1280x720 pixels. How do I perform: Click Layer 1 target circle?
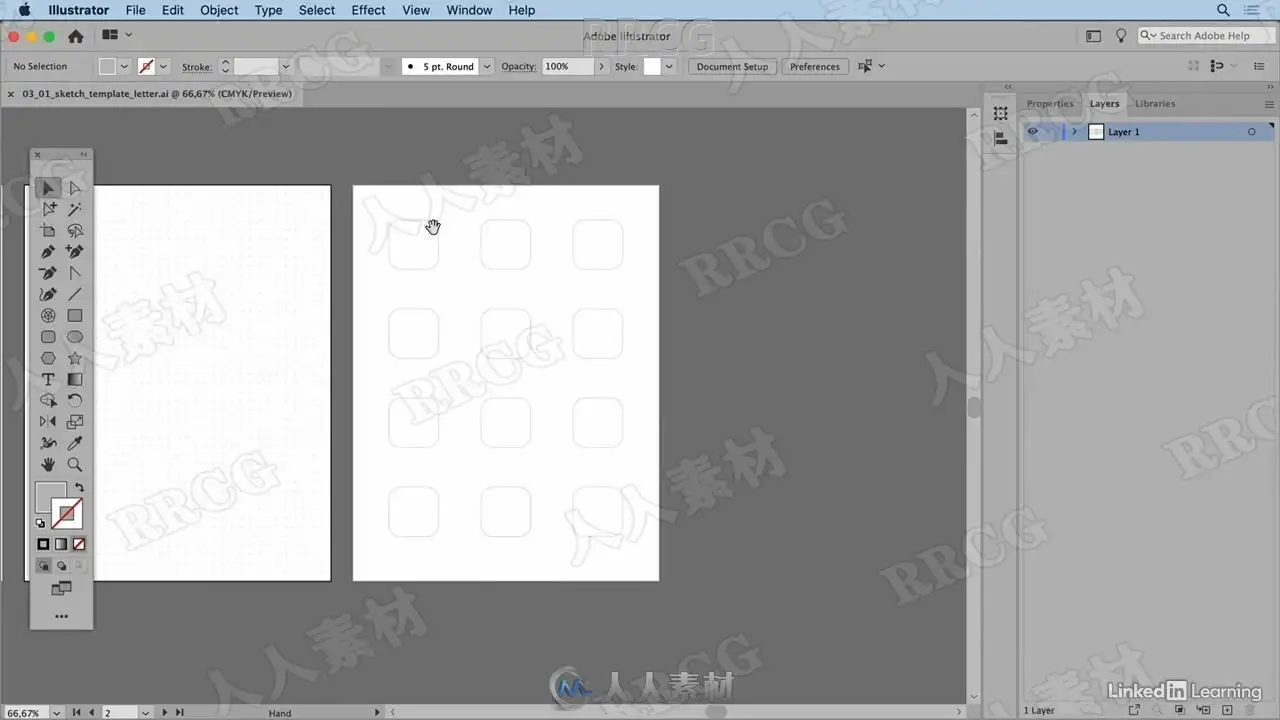coord(1251,132)
